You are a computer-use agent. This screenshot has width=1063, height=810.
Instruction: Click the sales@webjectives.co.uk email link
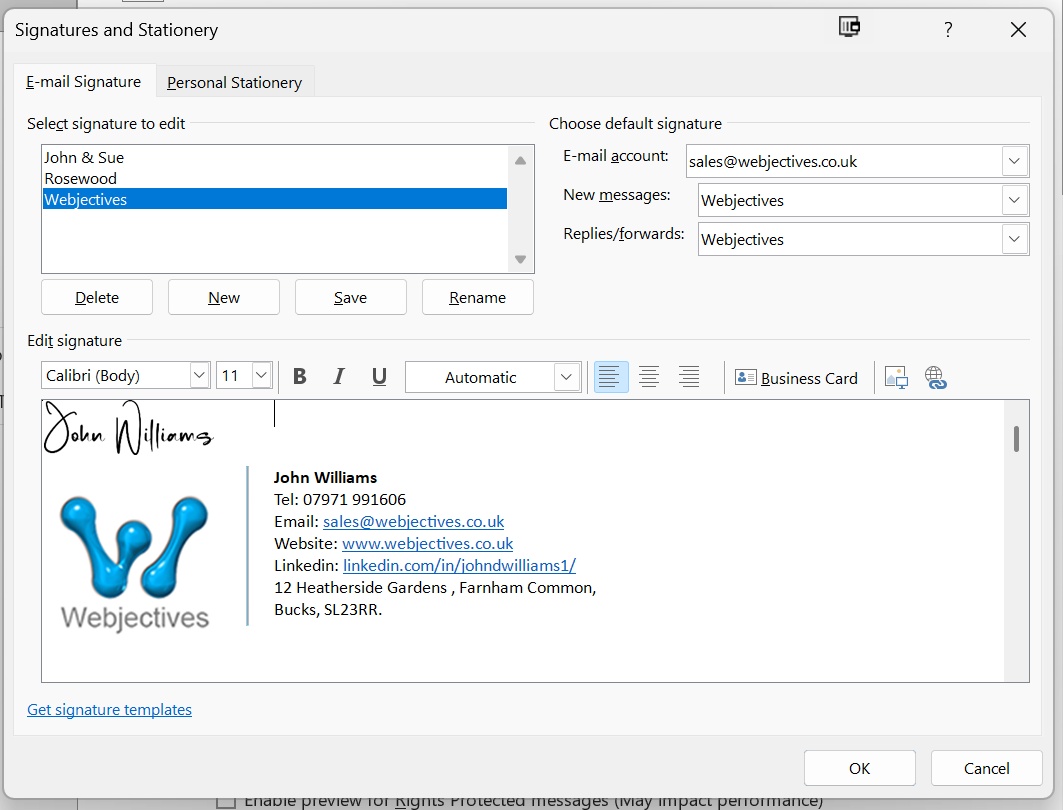414,522
